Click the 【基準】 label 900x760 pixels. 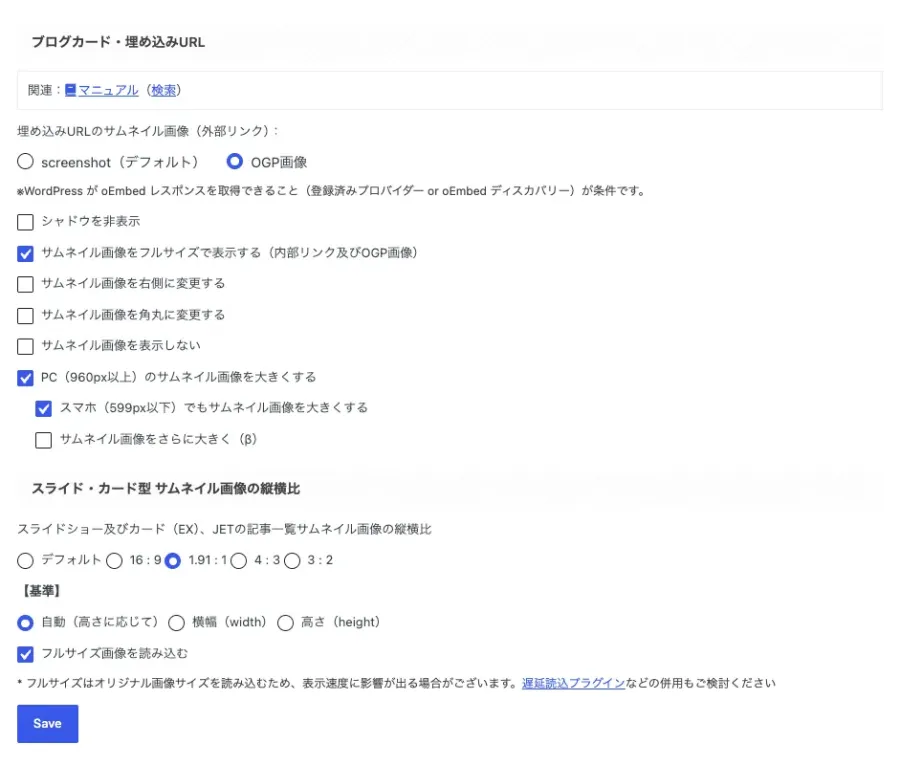point(41,591)
